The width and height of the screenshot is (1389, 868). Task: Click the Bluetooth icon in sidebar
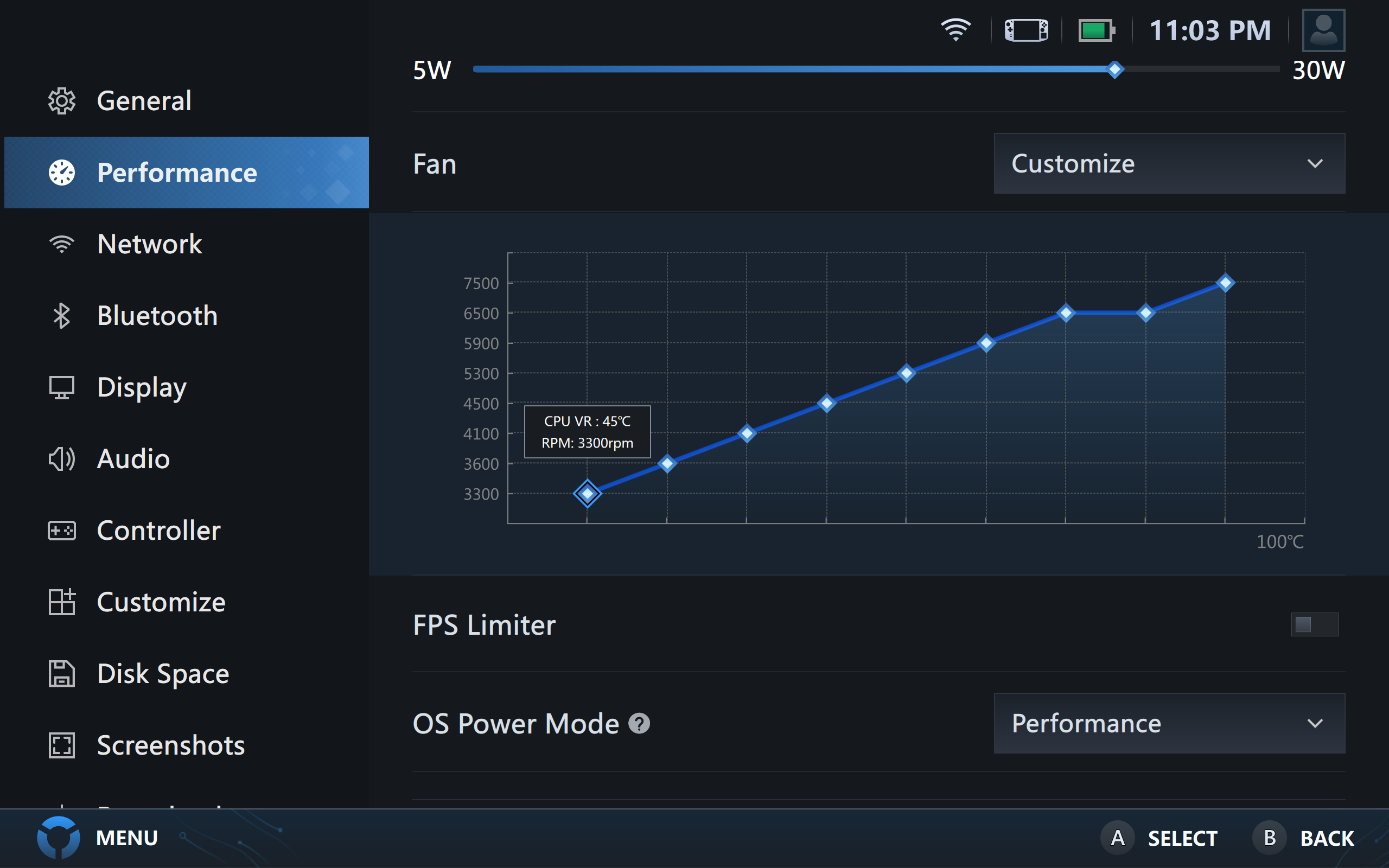point(61,316)
